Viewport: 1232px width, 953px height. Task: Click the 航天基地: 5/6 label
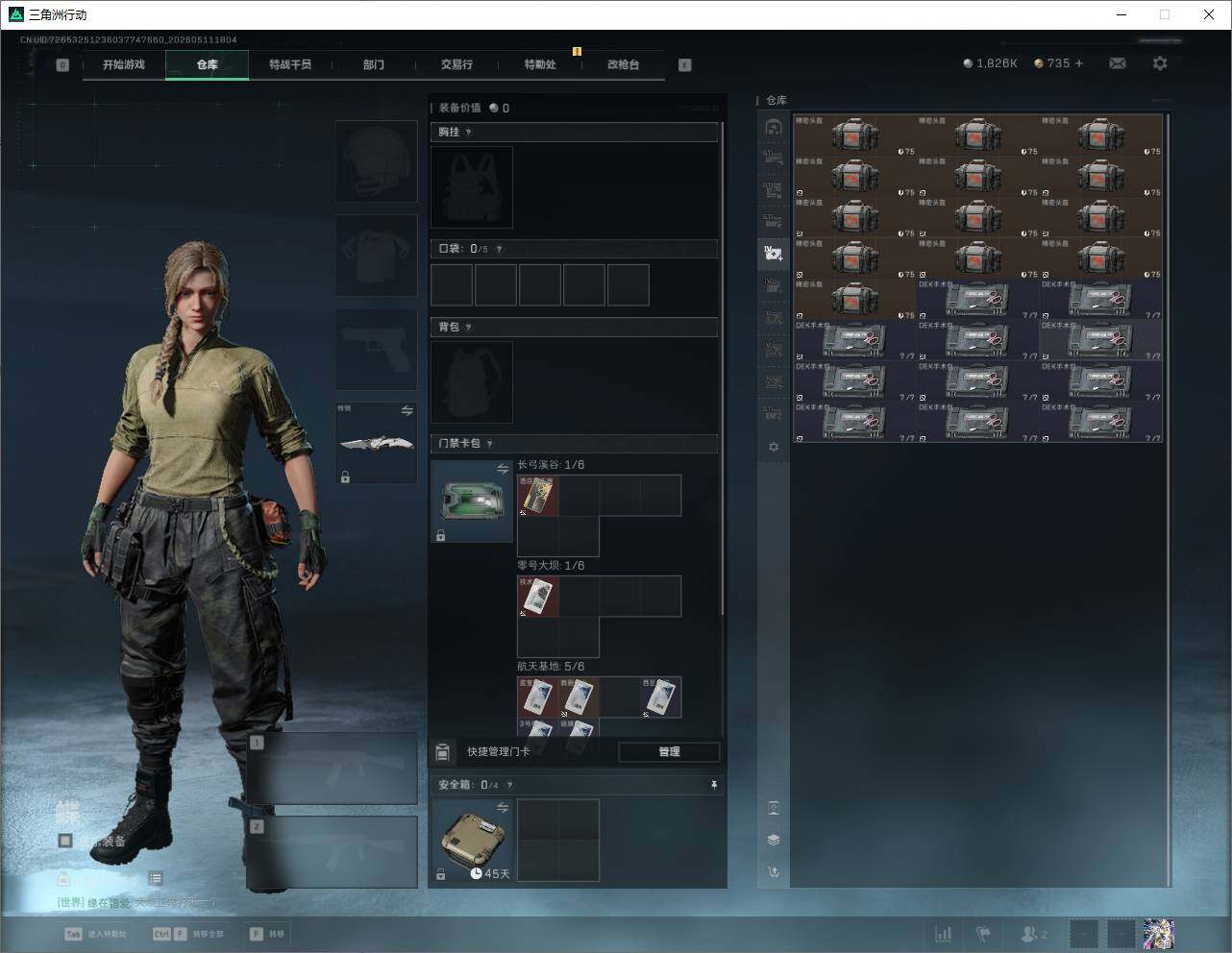(551, 666)
